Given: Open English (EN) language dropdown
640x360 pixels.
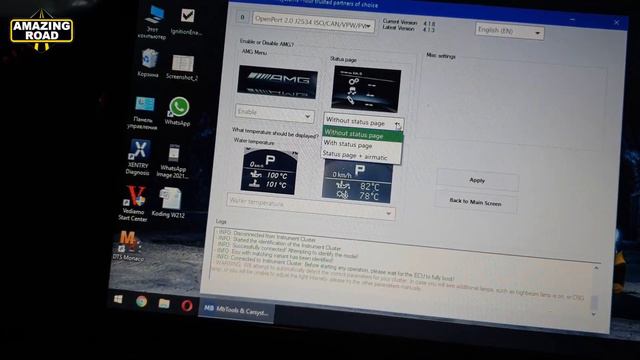Looking at the screenshot, I should coord(510,31).
